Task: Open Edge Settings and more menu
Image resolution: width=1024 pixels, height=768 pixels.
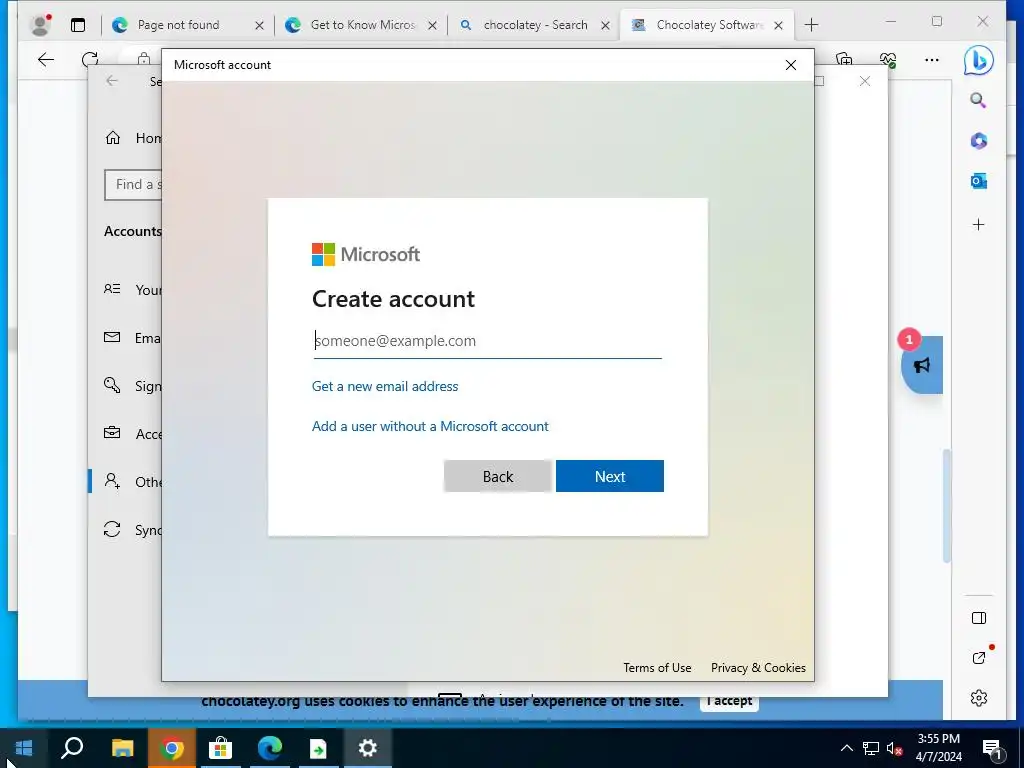Action: [932, 60]
